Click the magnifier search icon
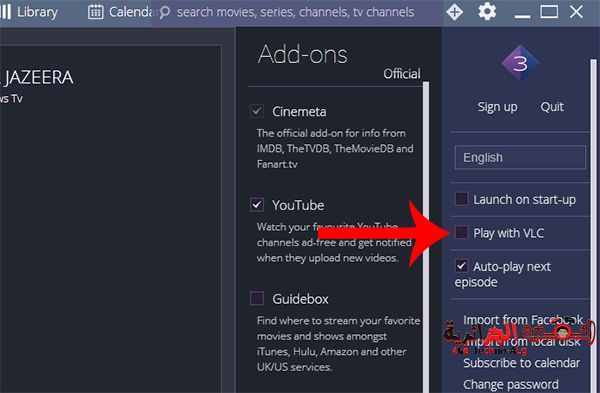This screenshot has height=393, width=600. click(x=165, y=12)
